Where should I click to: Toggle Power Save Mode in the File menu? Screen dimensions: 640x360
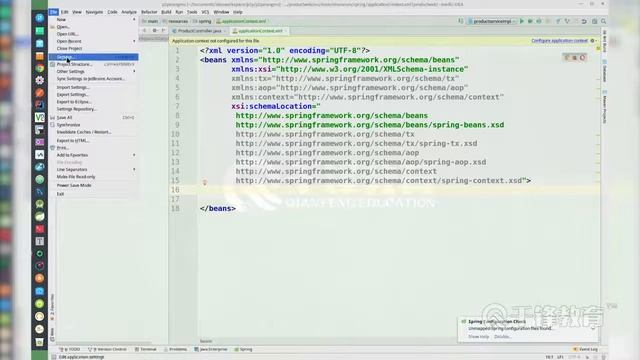pyautogui.click(x=93, y=185)
